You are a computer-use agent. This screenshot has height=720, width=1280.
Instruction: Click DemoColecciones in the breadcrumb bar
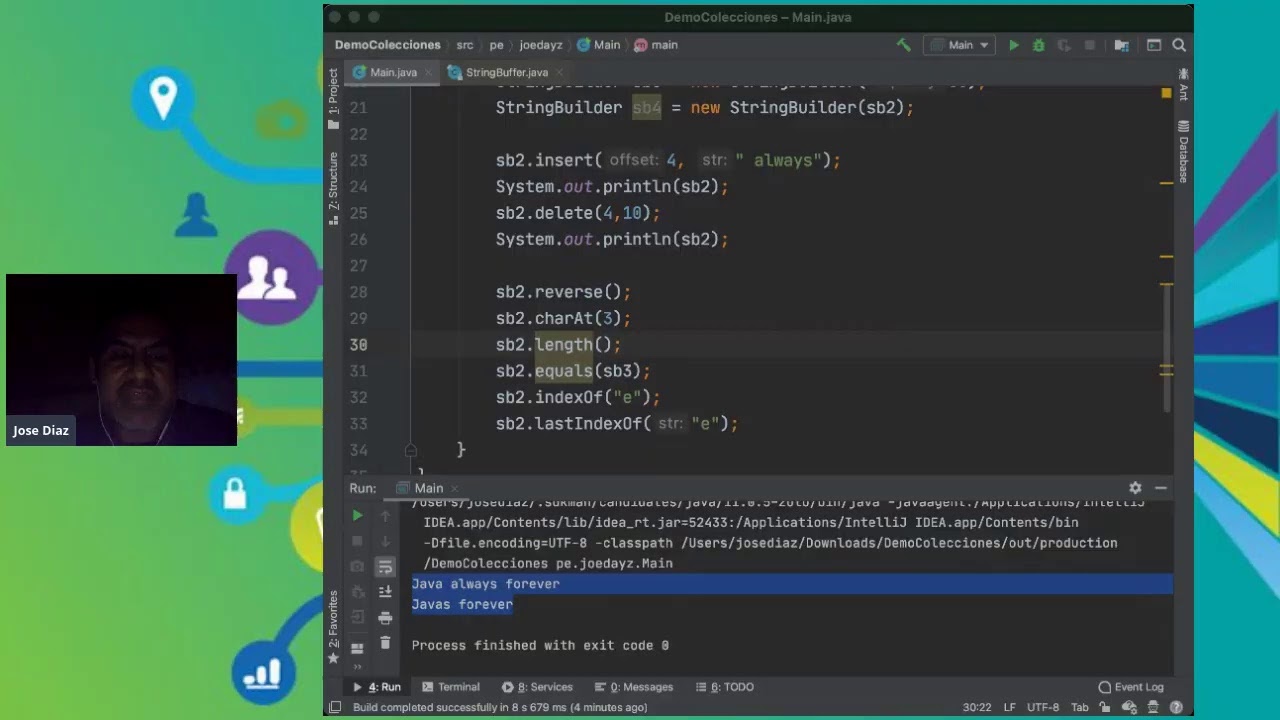387,45
